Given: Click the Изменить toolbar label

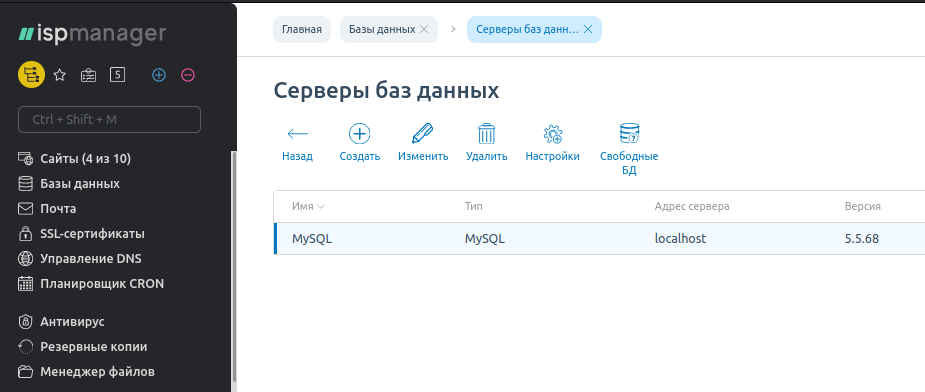Looking at the screenshot, I should tap(423, 156).
